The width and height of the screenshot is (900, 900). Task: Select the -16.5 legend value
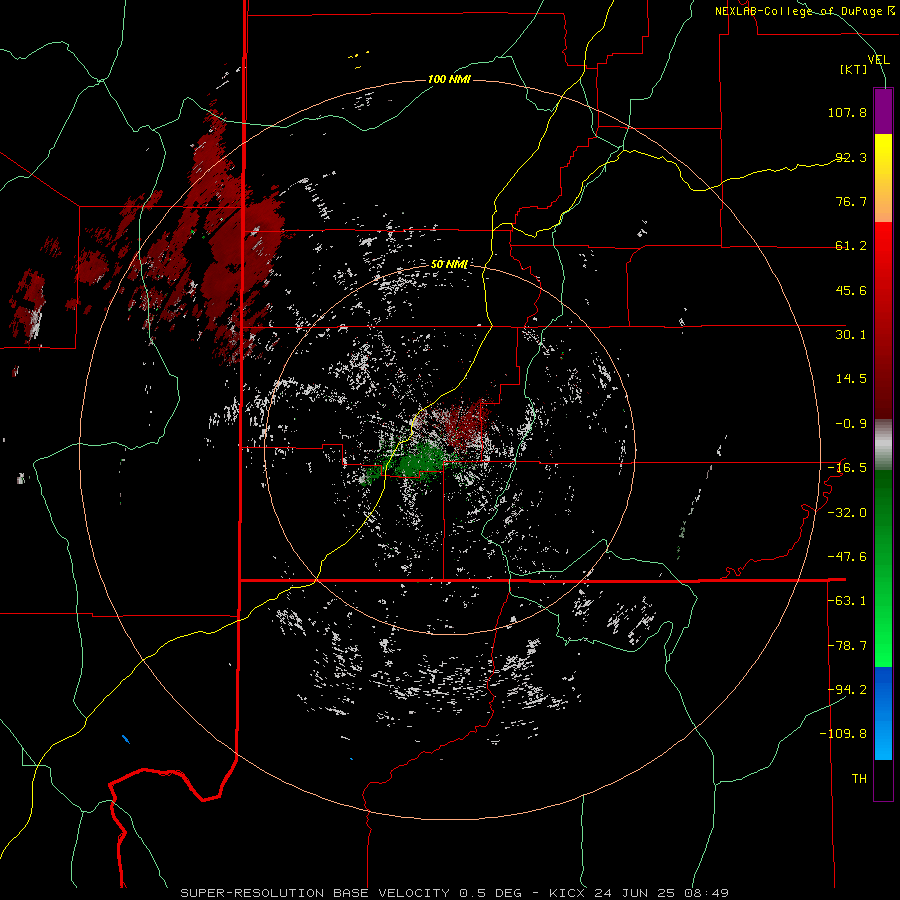click(x=847, y=468)
